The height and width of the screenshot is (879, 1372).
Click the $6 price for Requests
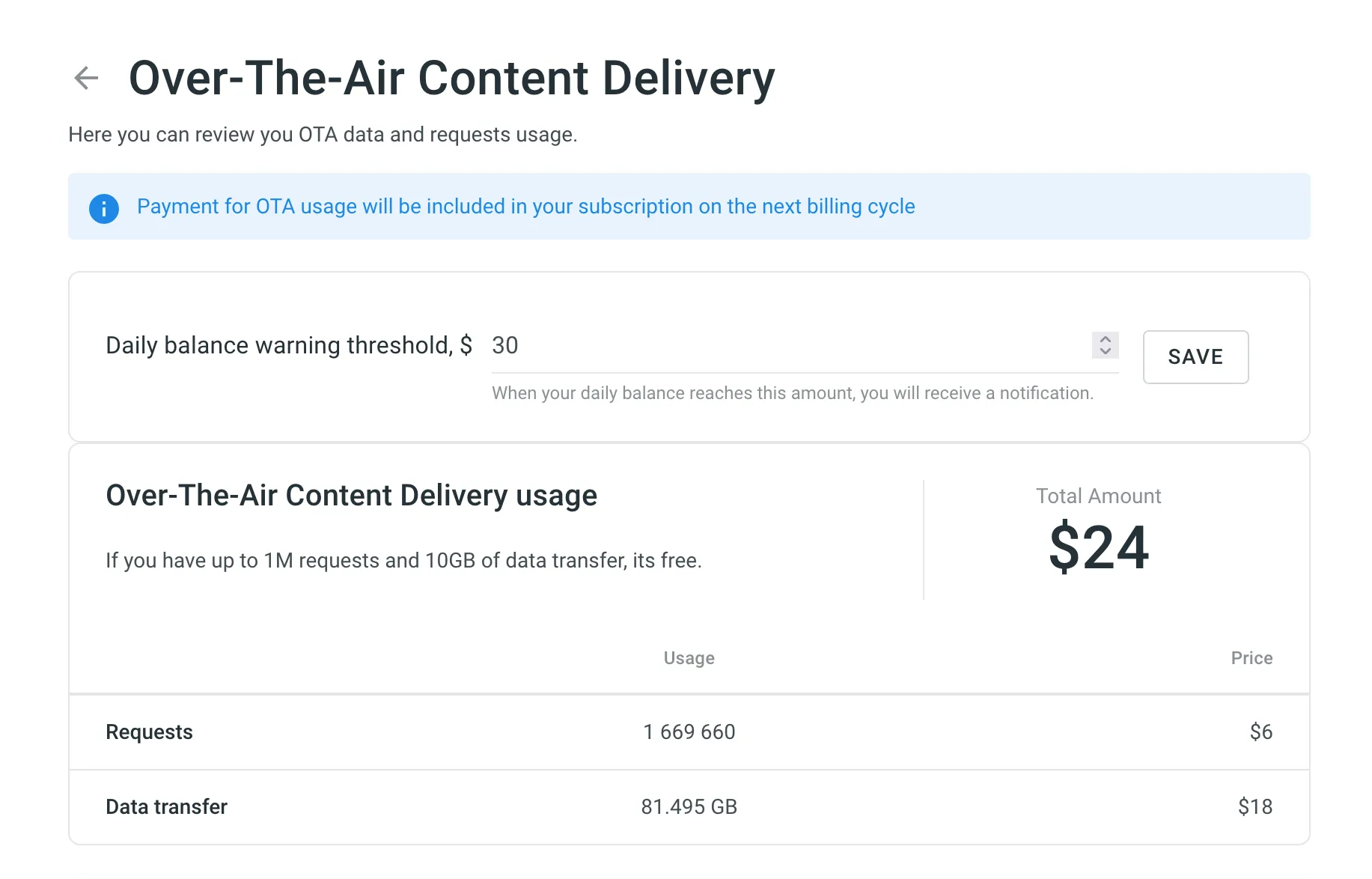coord(1261,732)
